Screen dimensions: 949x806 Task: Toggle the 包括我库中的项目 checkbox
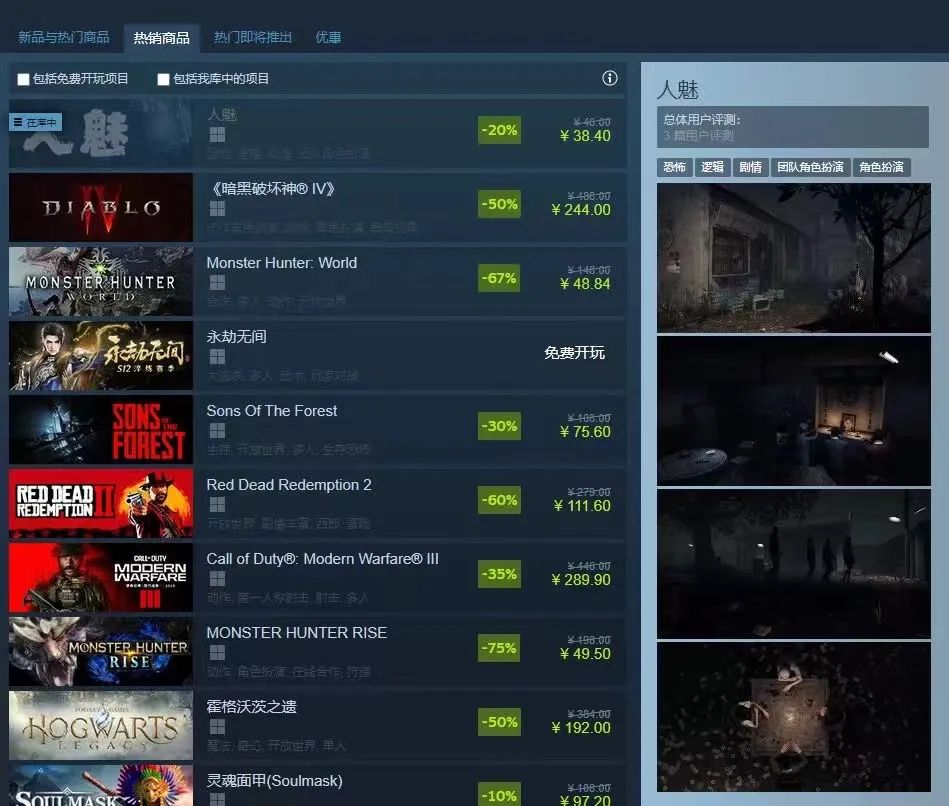[164, 79]
